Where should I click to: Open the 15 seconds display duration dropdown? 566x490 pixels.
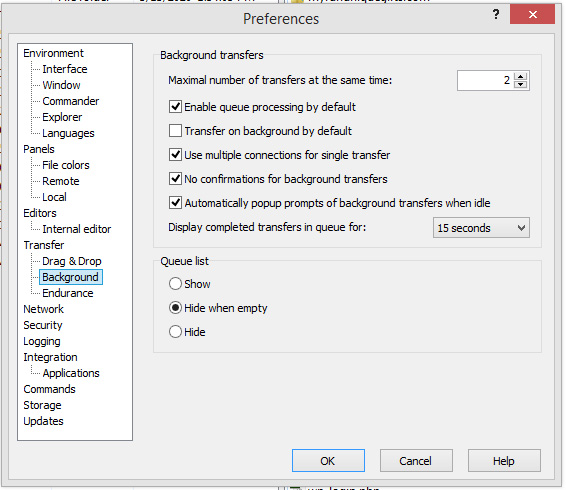(x=481, y=227)
